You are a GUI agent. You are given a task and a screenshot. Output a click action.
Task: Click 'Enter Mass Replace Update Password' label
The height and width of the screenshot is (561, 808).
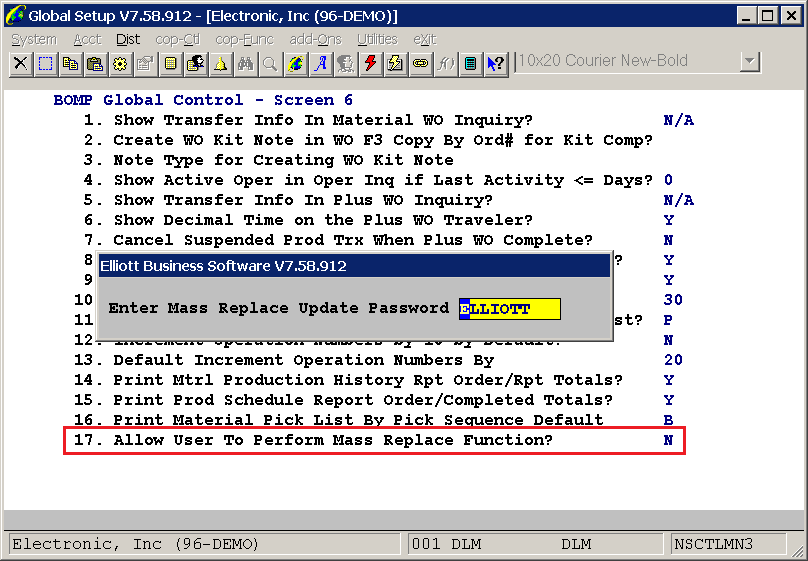279,308
